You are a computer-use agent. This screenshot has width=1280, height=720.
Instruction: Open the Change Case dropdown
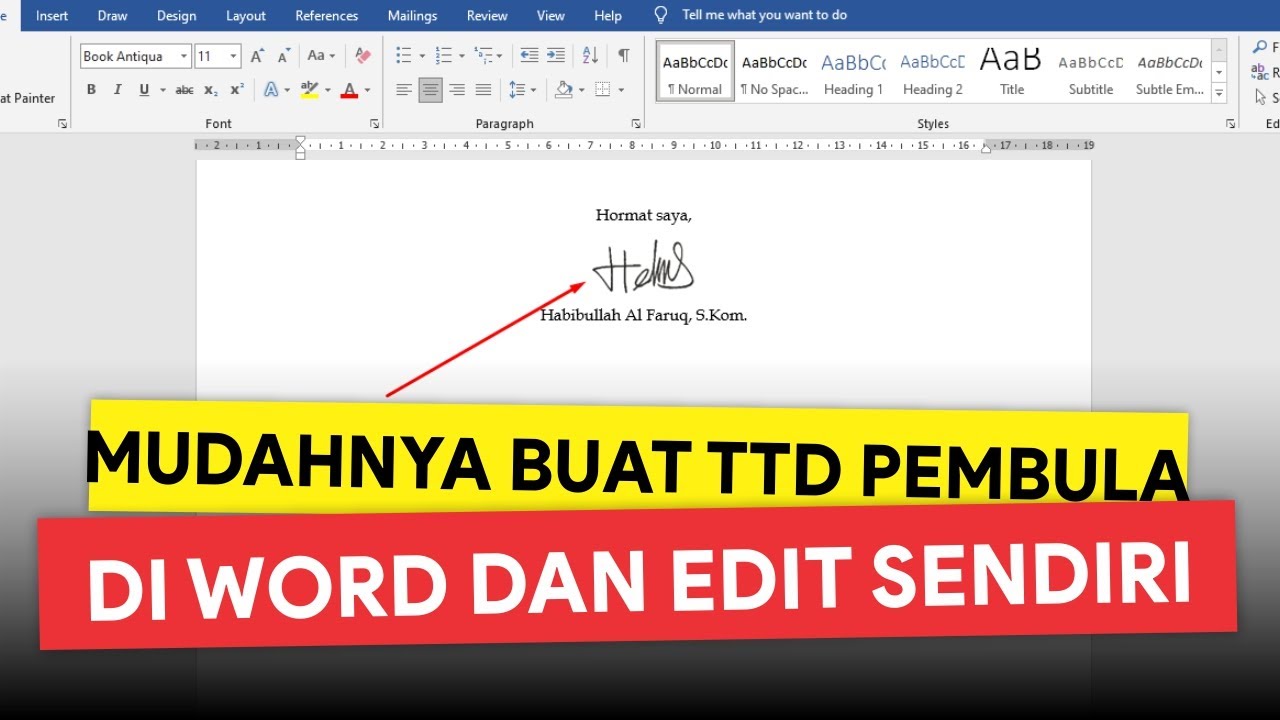[x=321, y=56]
